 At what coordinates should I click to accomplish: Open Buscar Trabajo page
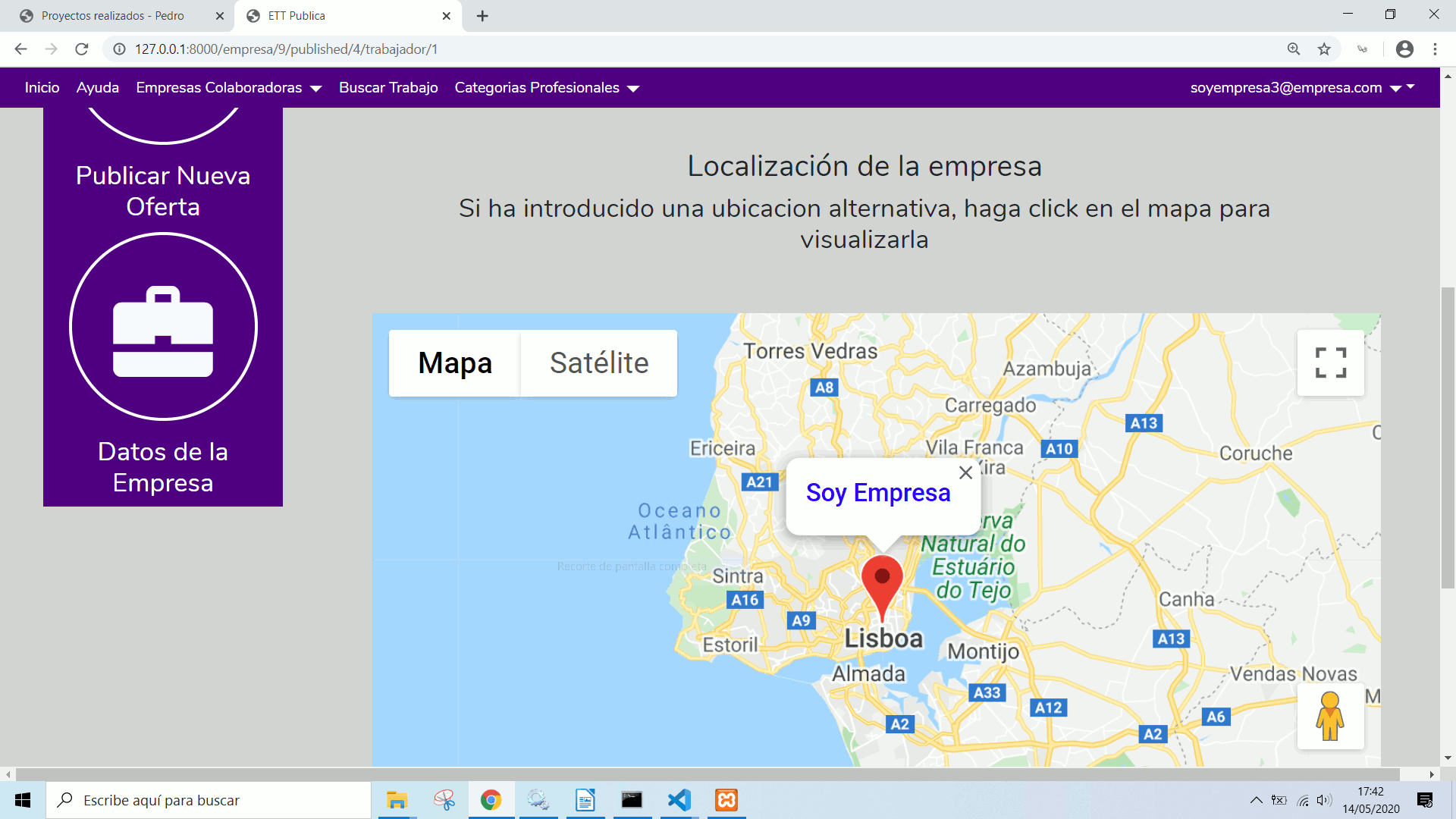click(388, 88)
